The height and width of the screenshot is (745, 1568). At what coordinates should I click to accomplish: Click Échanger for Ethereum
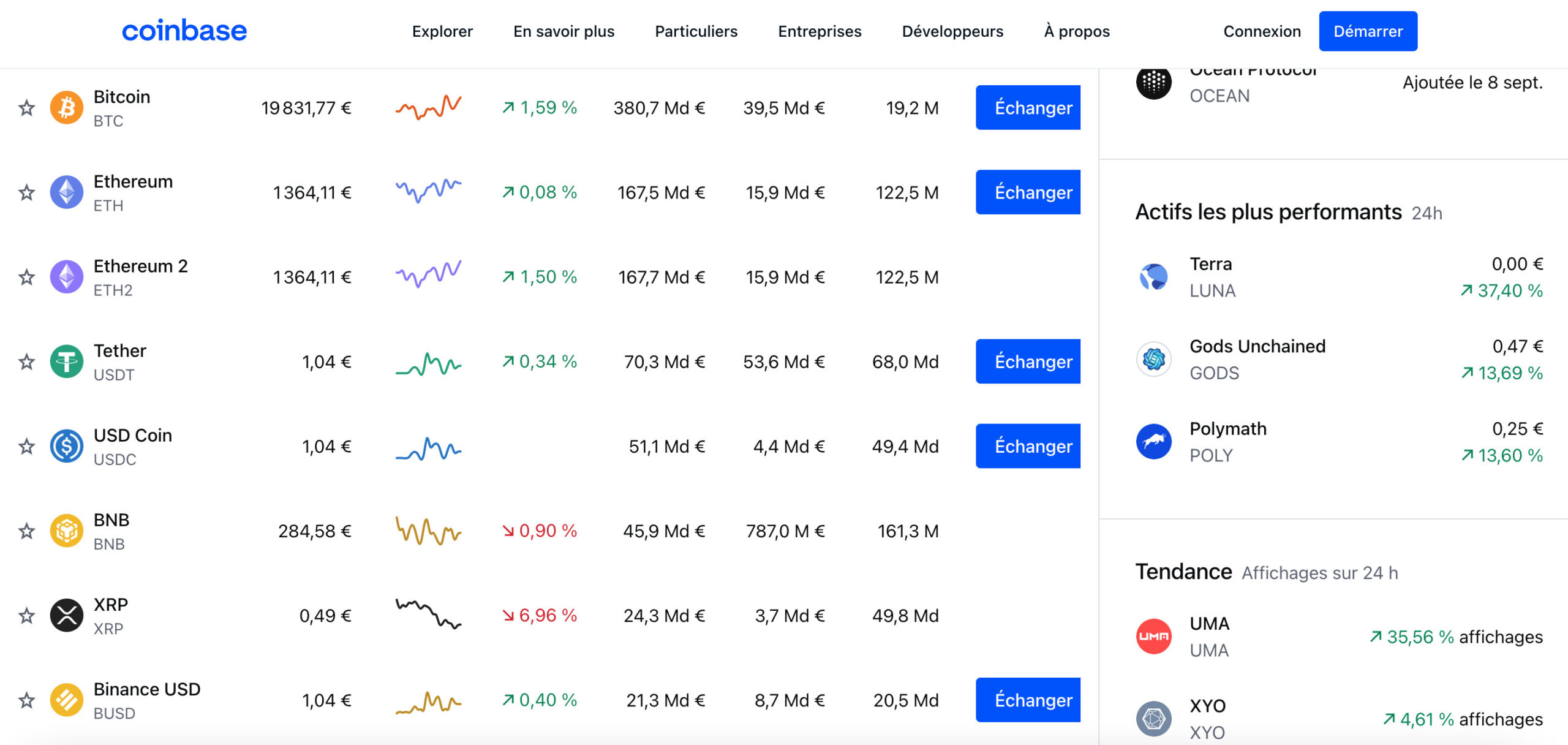(1028, 192)
